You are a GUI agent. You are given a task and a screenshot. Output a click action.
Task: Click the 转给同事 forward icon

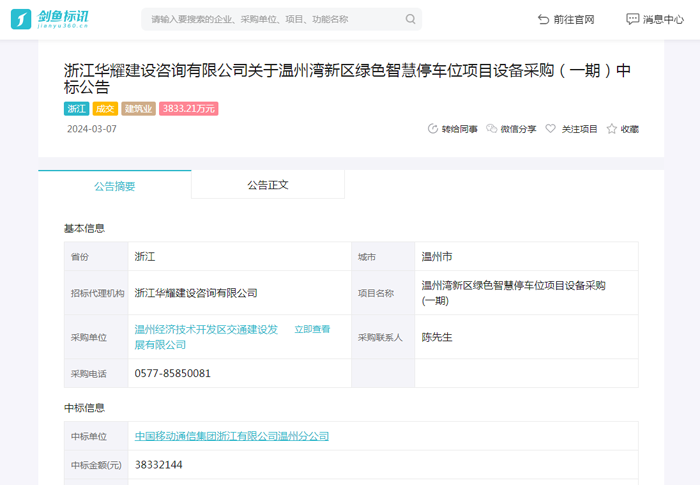pos(433,129)
